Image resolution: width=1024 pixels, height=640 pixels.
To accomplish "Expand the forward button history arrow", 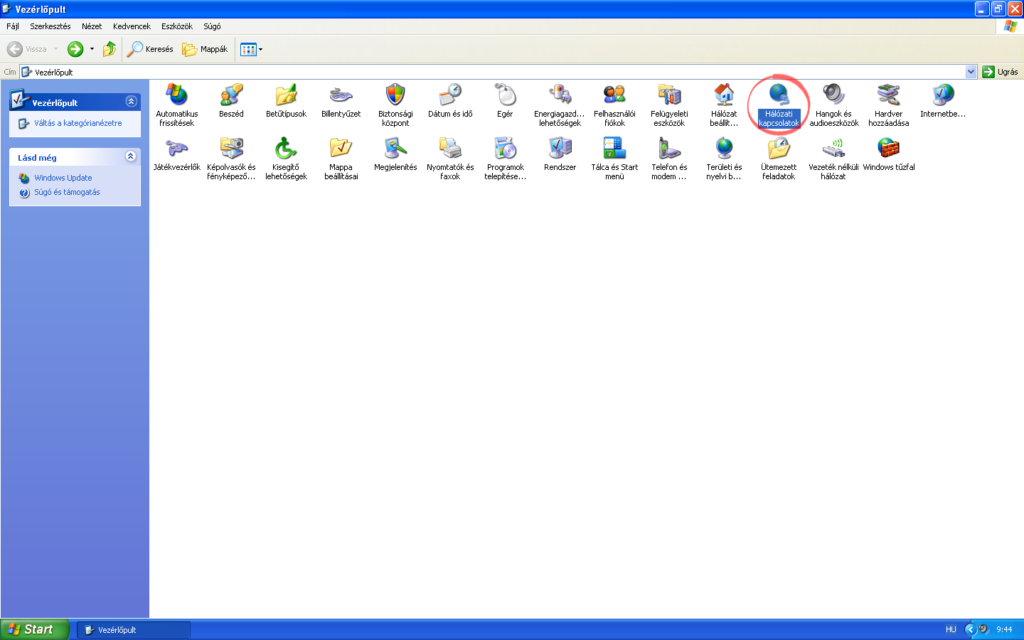I will [x=90, y=48].
